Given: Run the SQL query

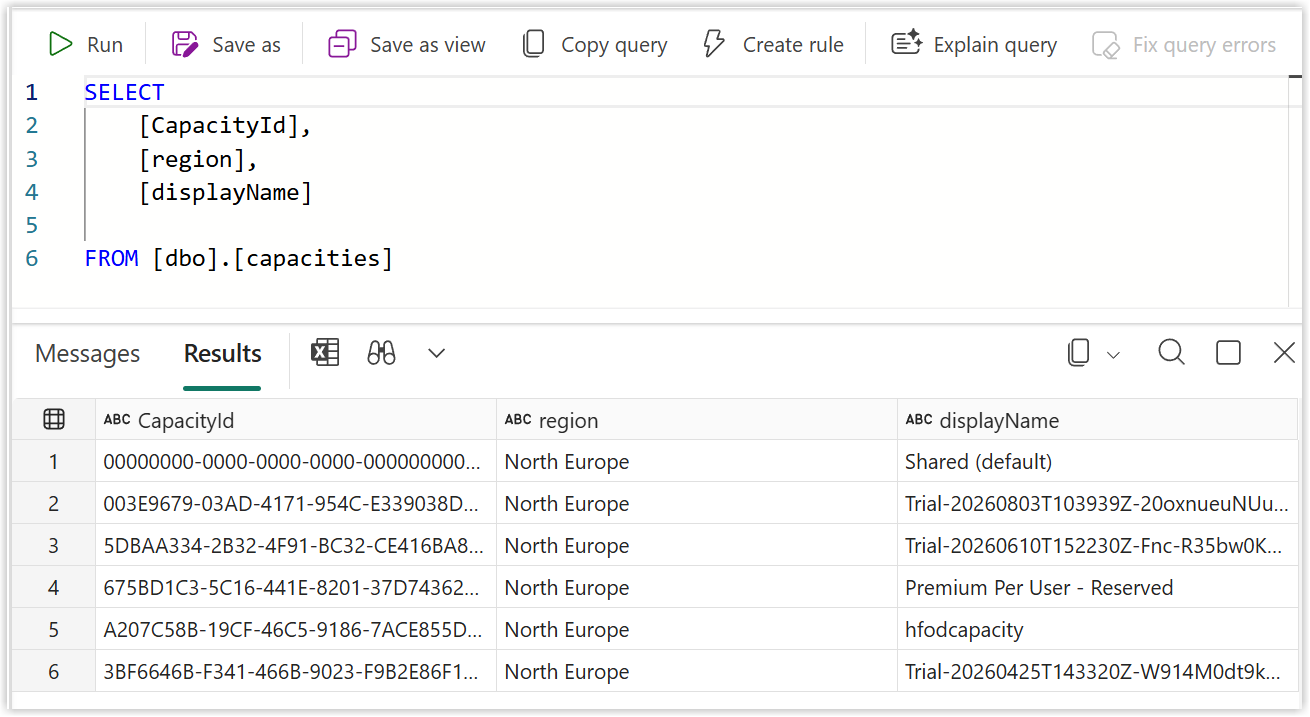Looking at the screenshot, I should click(86, 45).
